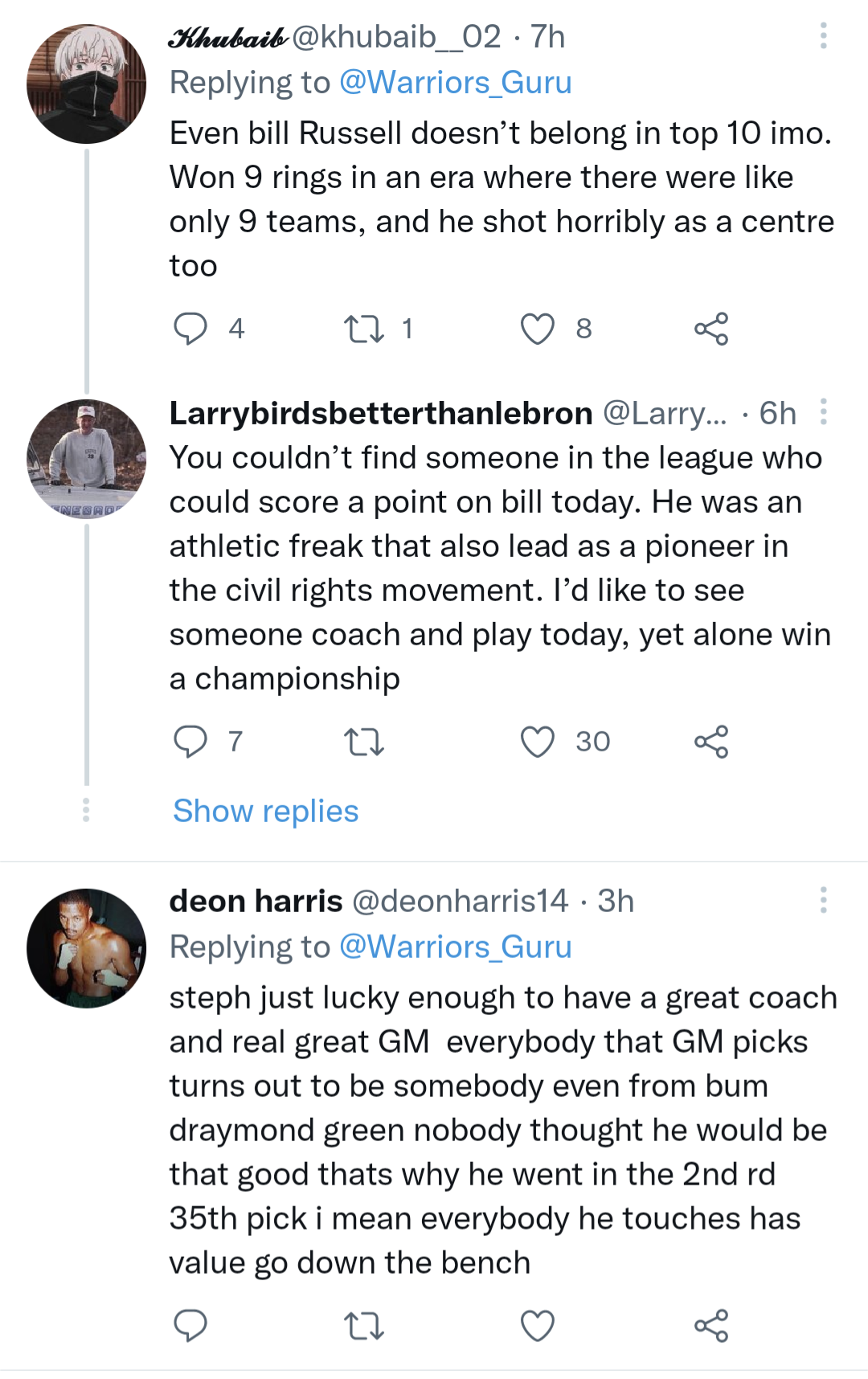
Task: Open @Warriors_Guru mention in deon harris's reply
Action: pyautogui.click(x=455, y=947)
